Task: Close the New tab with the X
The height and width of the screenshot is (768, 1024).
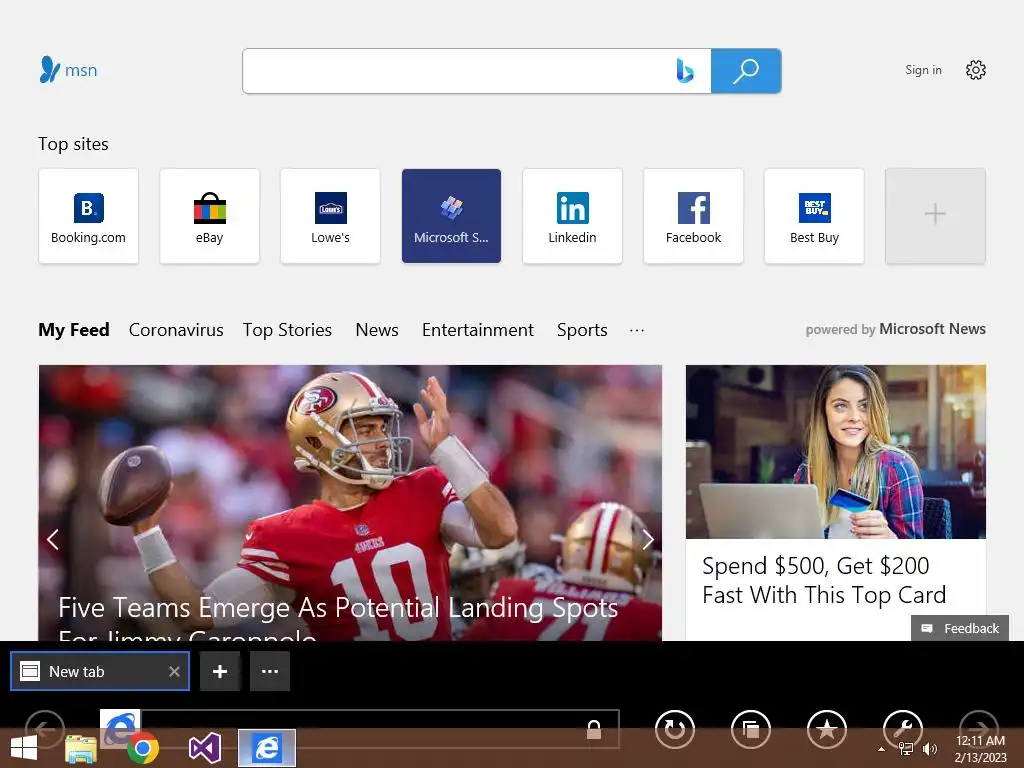Action: (174, 671)
